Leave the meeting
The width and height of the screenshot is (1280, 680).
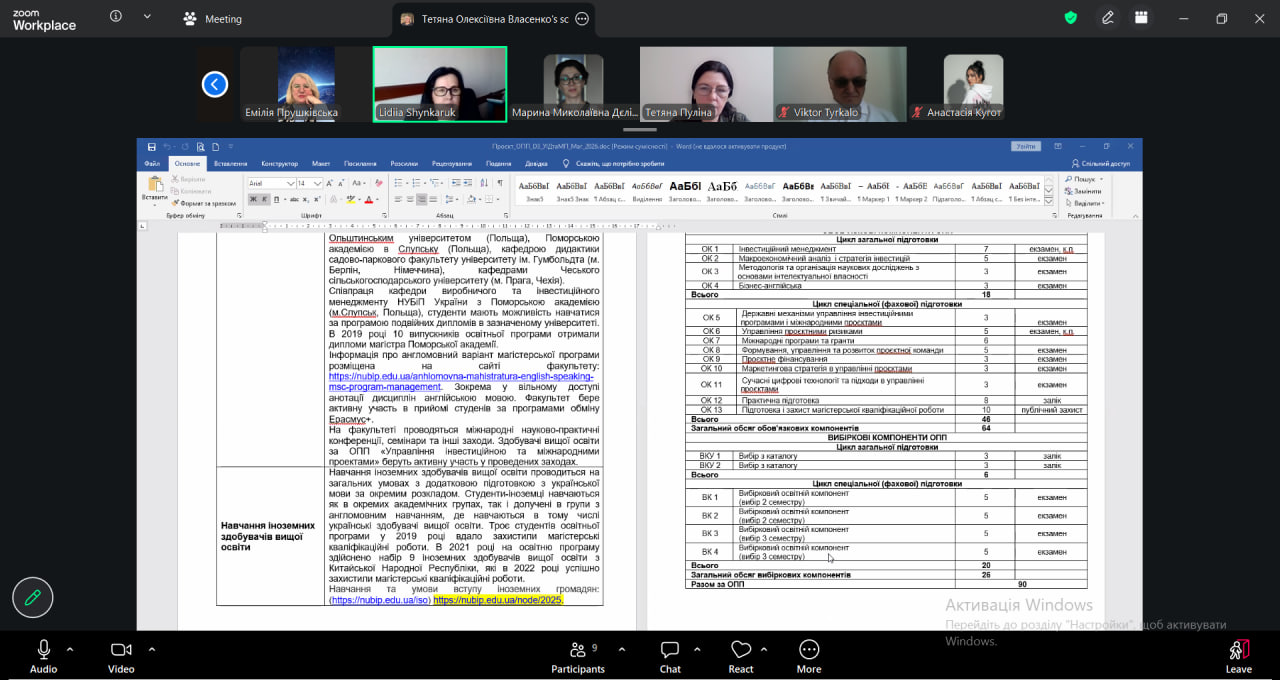pos(1238,656)
